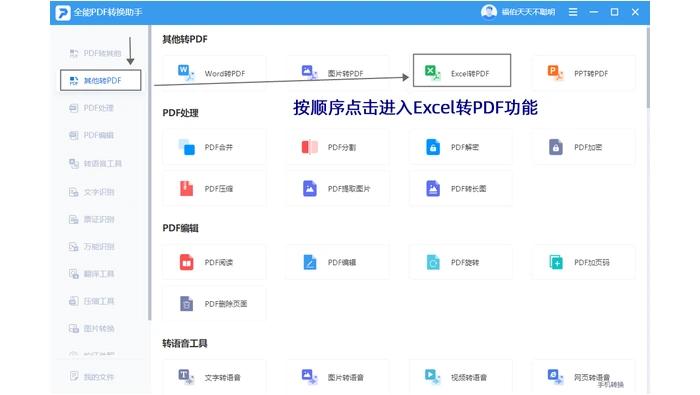Click the 转语音工具 section heading

(x=185, y=343)
